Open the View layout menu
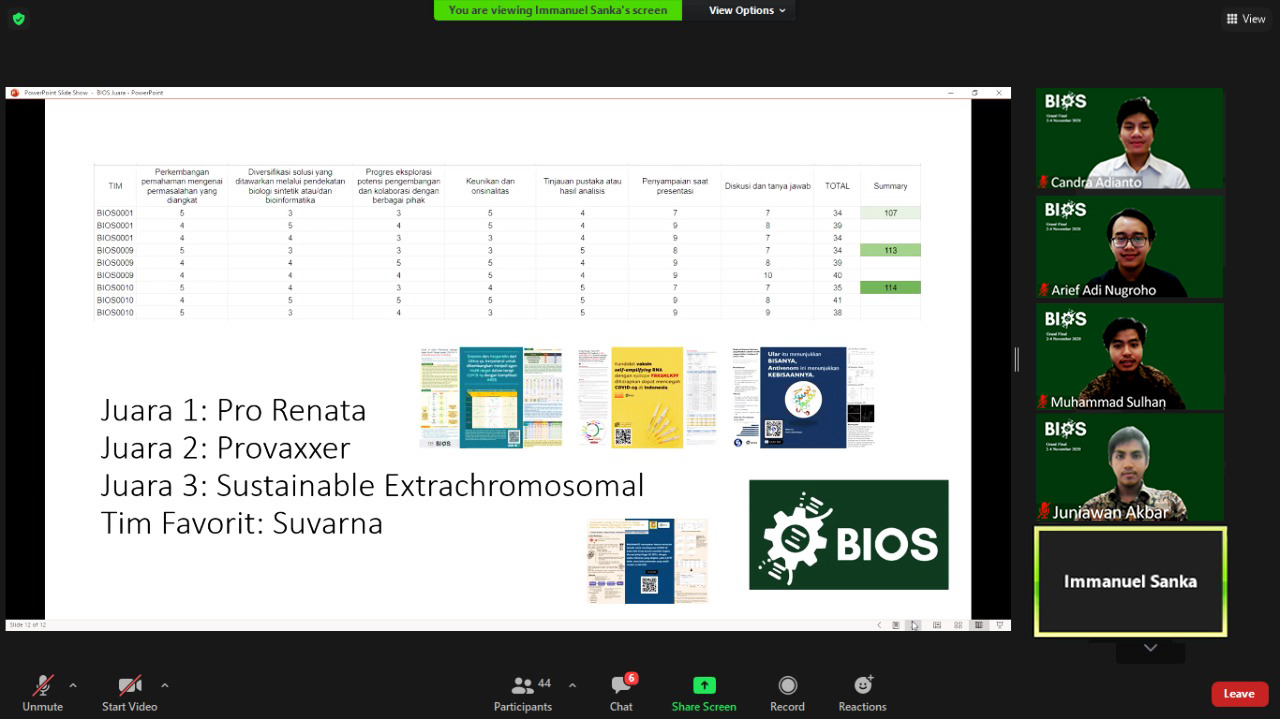 pos(1246,19)
